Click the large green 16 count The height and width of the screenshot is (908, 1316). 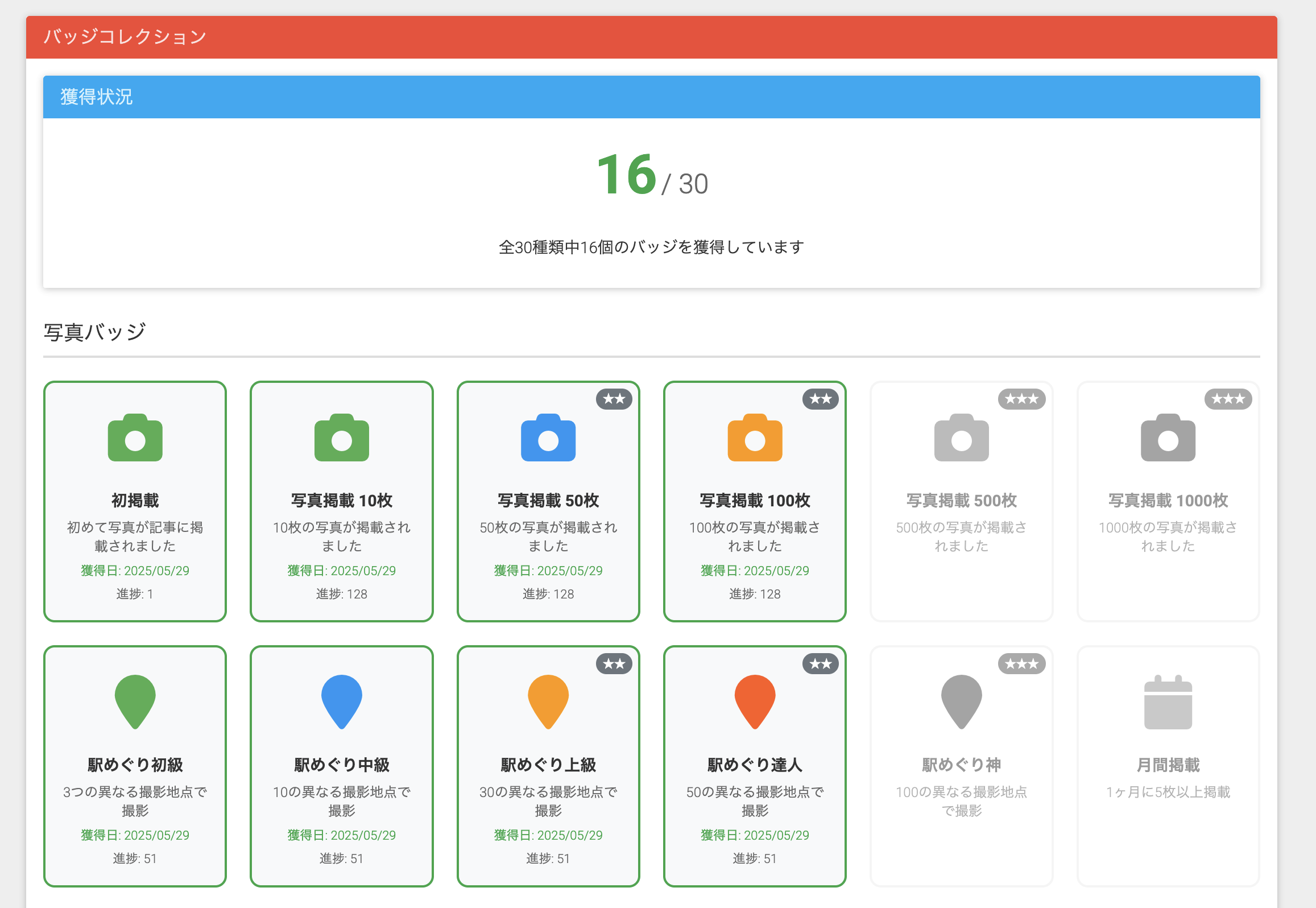[627, 174]
